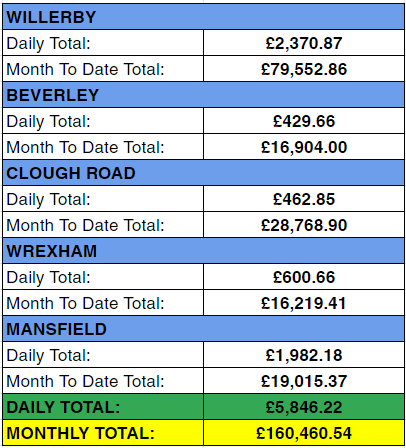Select the BEVERLEY header row

pos(203,95)
